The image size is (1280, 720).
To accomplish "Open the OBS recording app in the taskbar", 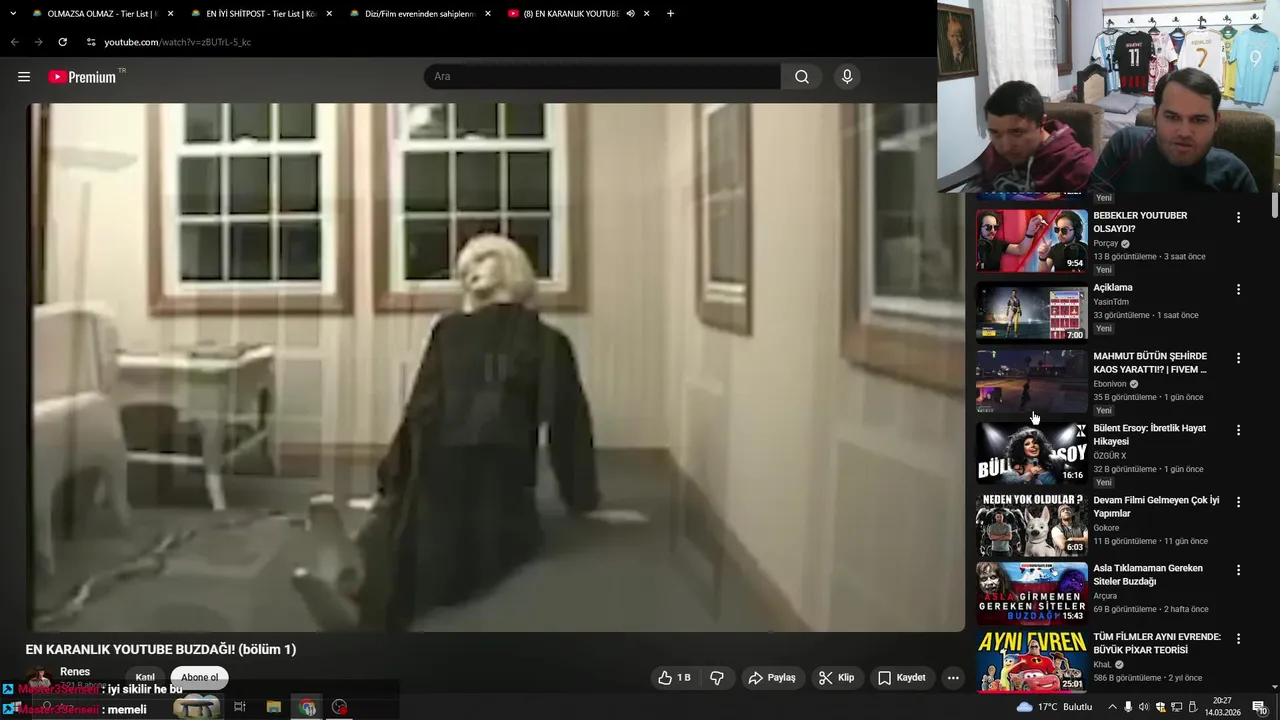I will click(x=340, y=707).
